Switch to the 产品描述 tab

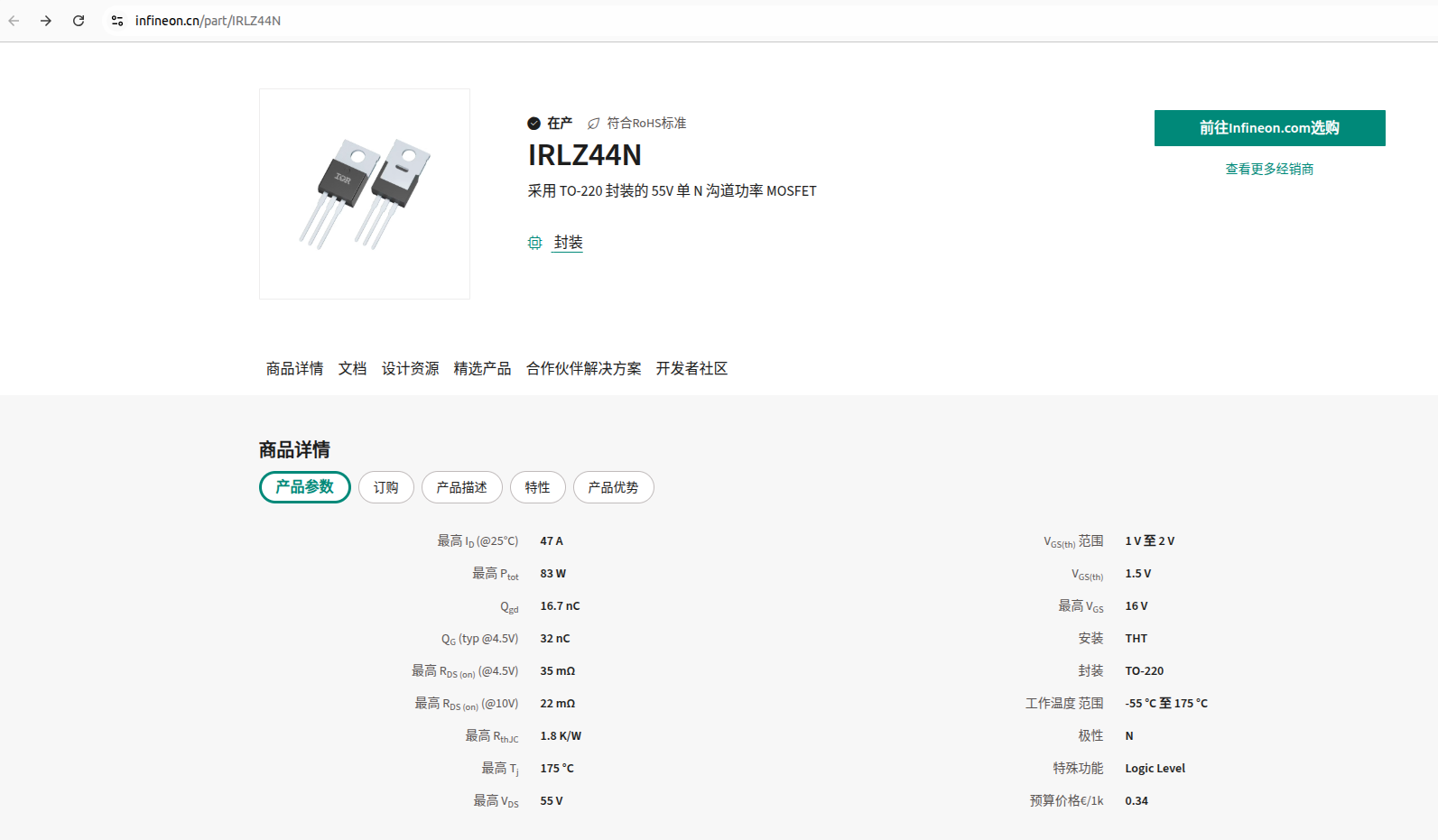462,487
